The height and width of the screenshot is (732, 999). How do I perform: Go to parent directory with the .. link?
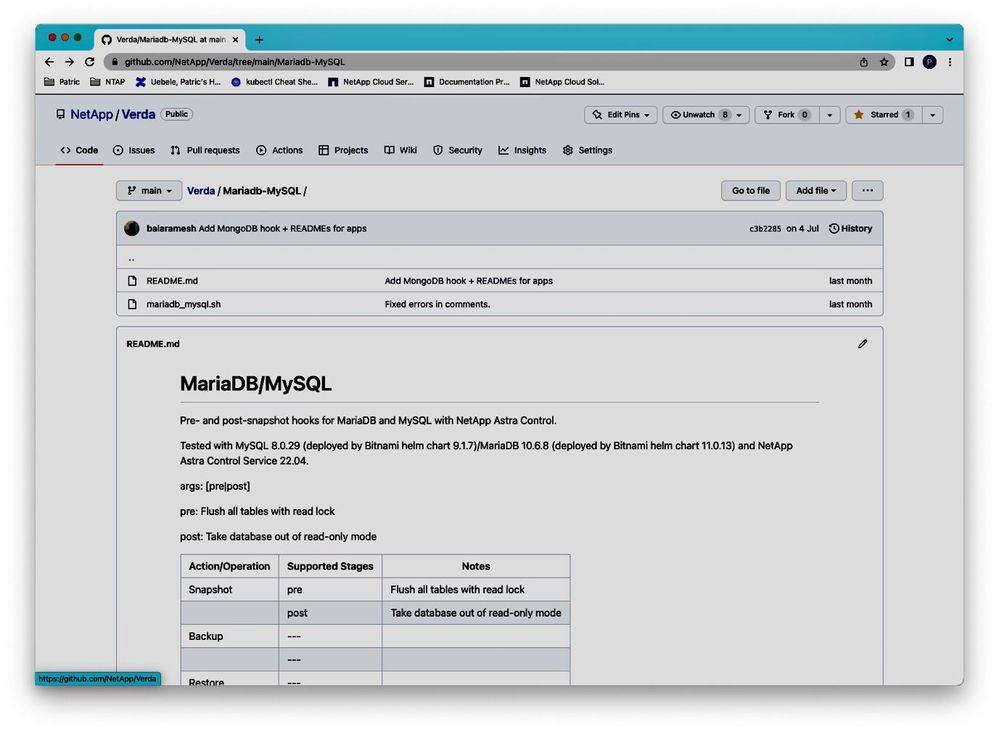coord(131,258)
